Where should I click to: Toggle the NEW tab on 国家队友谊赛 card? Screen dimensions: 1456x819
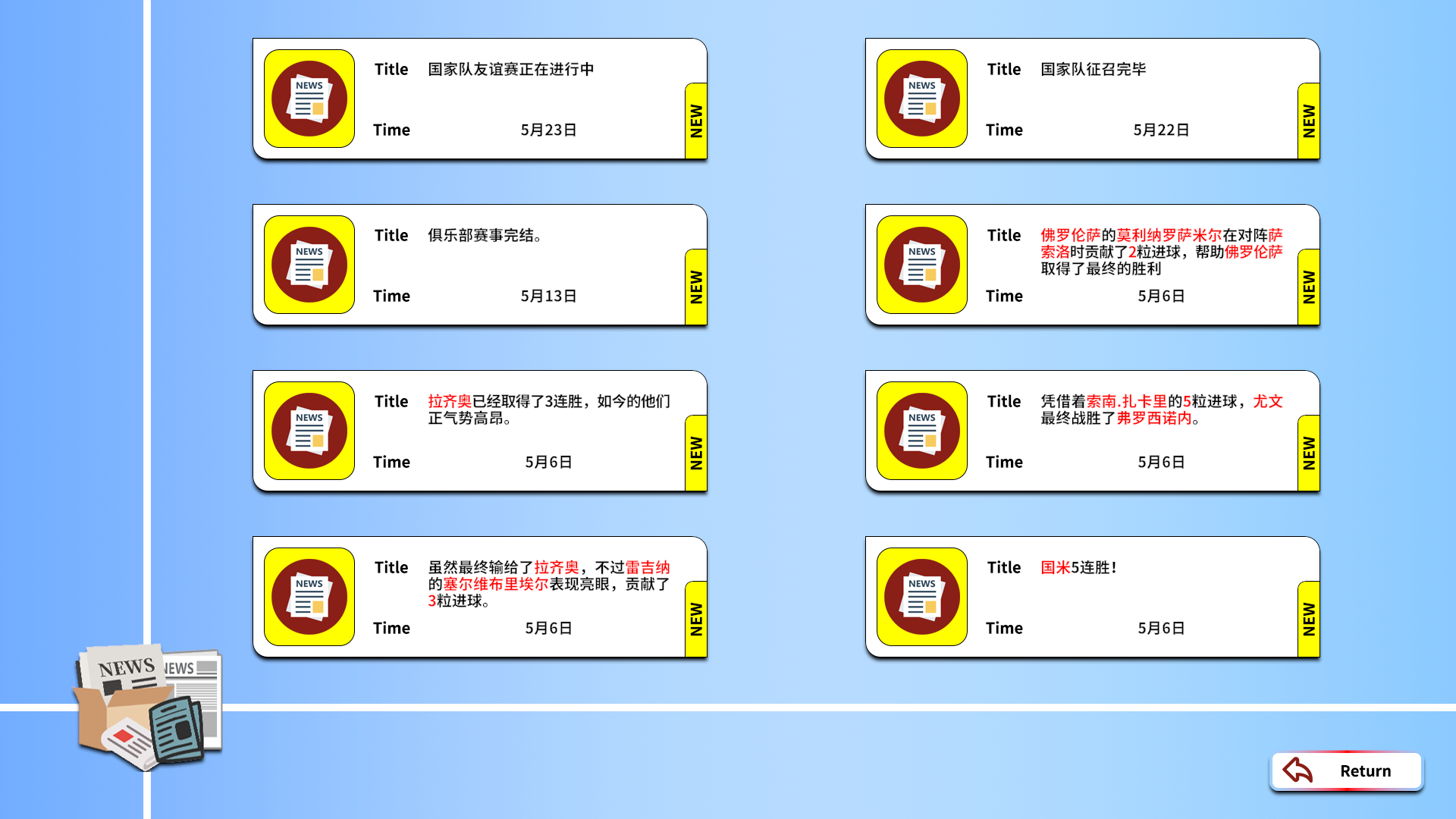point(696,121)
